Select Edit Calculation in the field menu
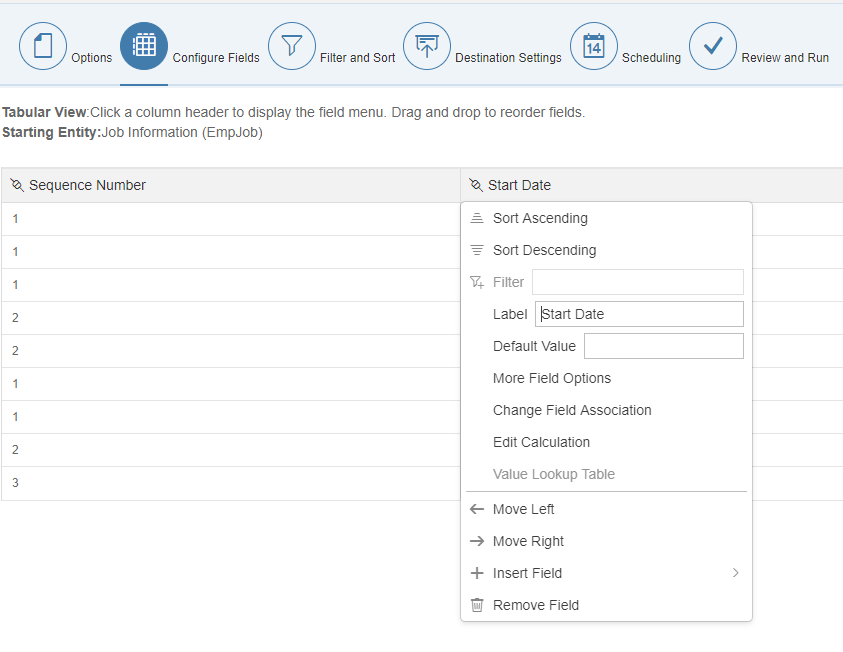Viewport: 843px width, 652px height. [541, 442]
